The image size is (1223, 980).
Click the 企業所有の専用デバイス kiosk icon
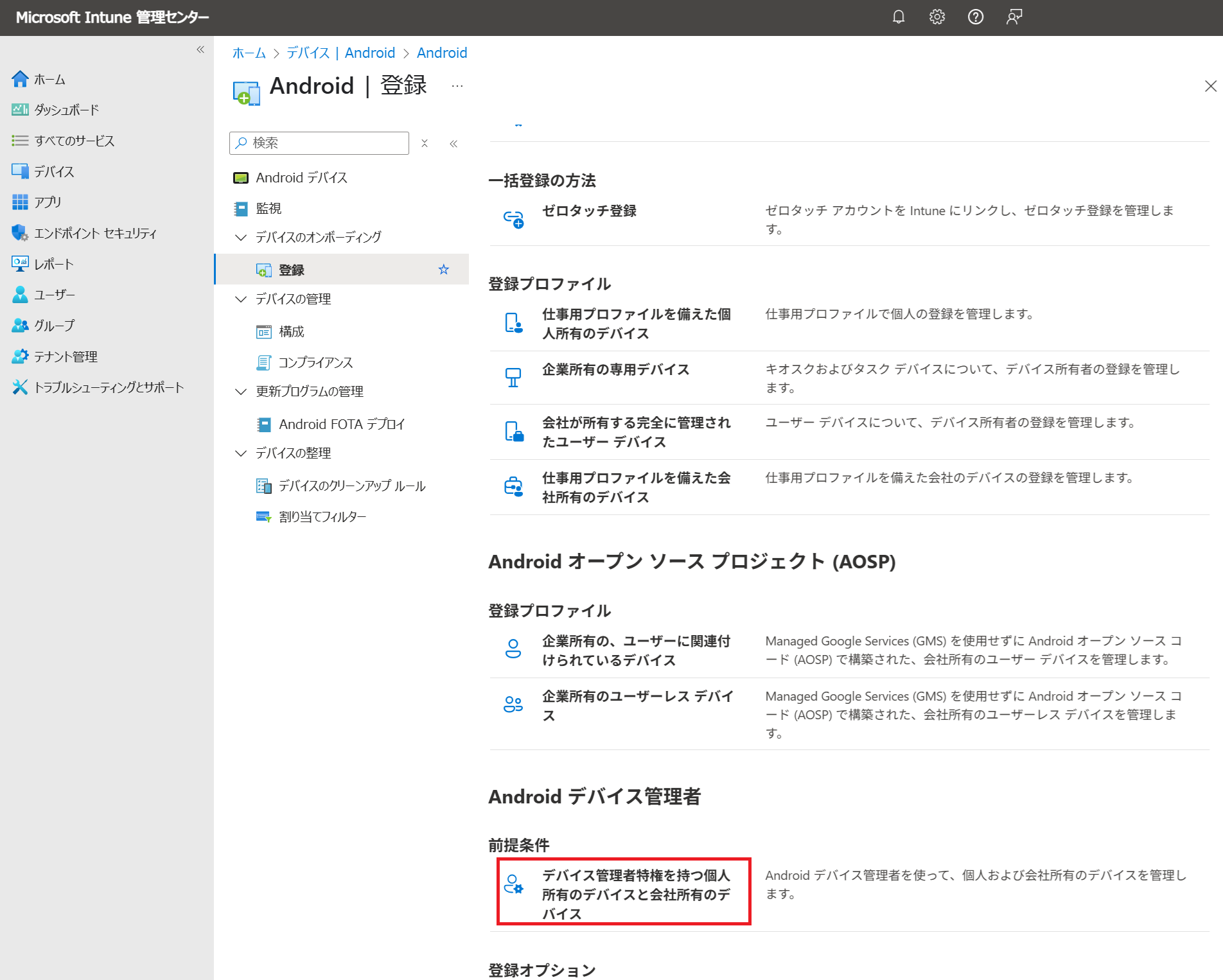513,378
